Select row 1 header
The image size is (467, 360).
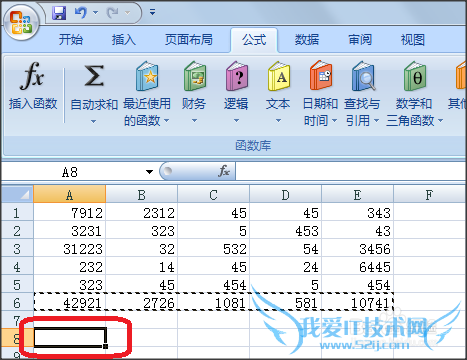point(17,213)
